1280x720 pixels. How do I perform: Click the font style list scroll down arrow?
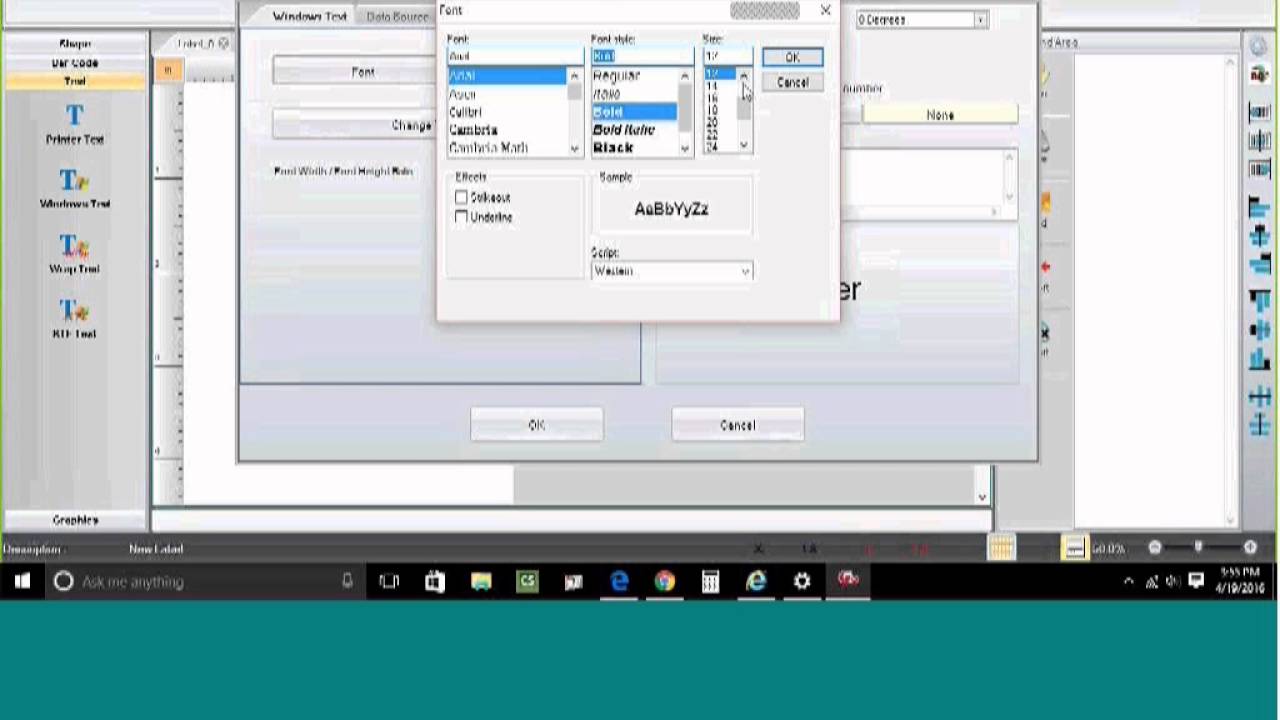coord(685,149)
